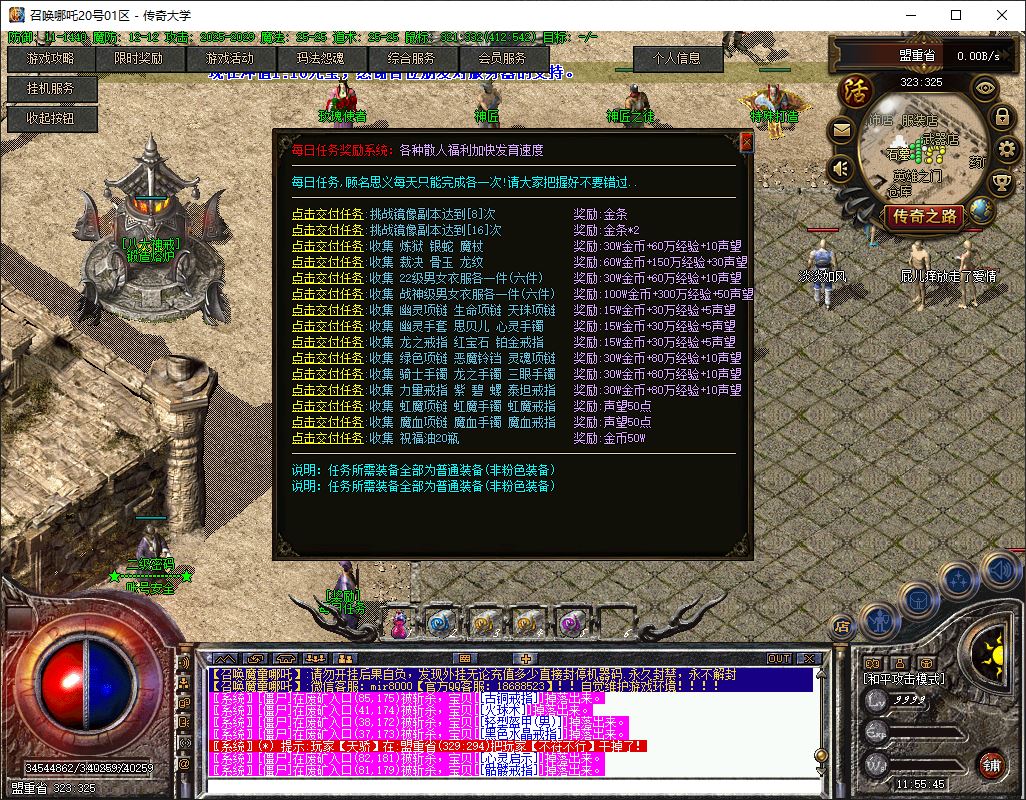This screenshot has height=800, width=1026.
Task: Click the first small icon above attack mode
Action: (x=872, y=663)
